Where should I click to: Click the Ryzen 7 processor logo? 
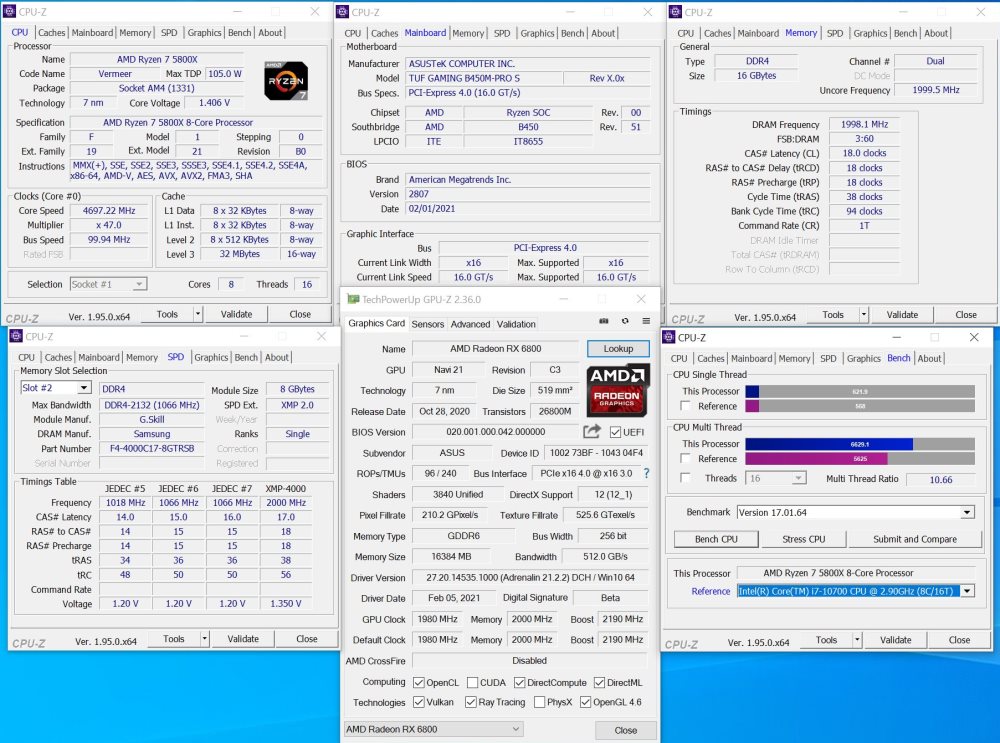pyautogui.click(x=286, y=81)
